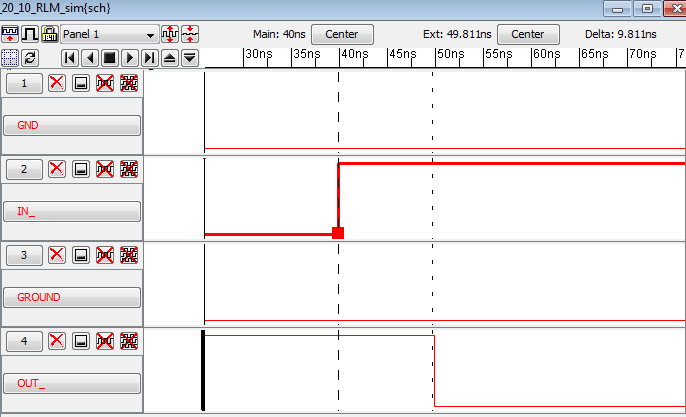Center the Main cursor at 40ns
The height and width of the screenshot is (417, 686).
click(x=342, y=34)
